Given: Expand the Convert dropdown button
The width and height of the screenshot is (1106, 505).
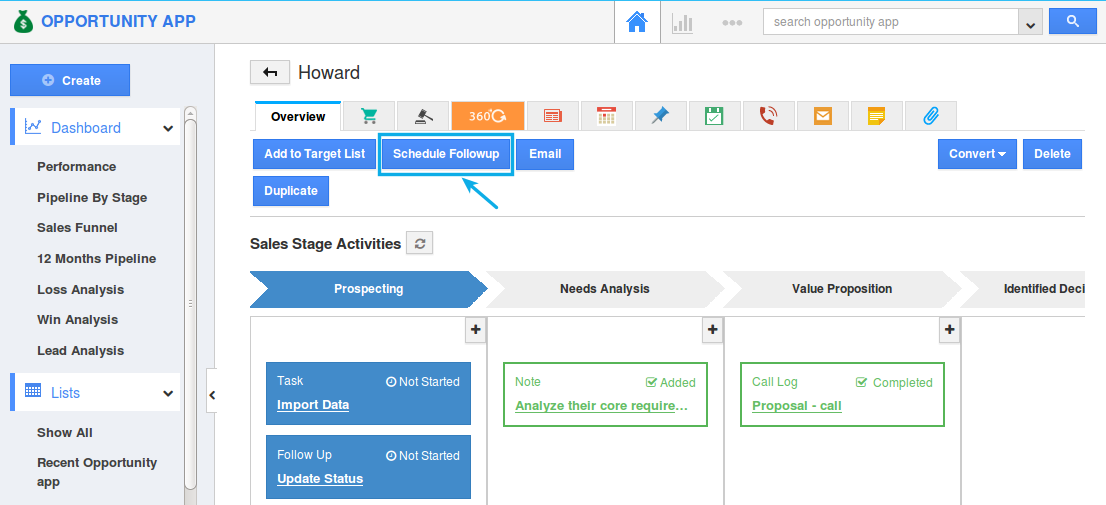Looking at the screenshot, I should pos(977,154).
